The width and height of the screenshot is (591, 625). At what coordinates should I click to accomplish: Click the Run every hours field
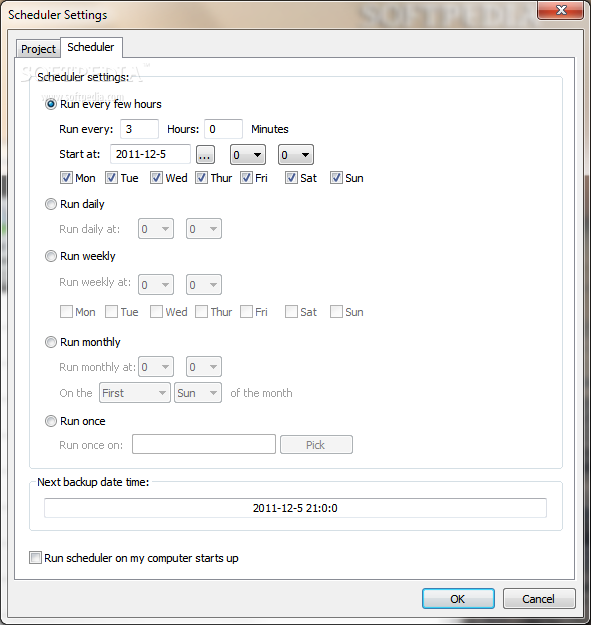(x=139, y=129)
